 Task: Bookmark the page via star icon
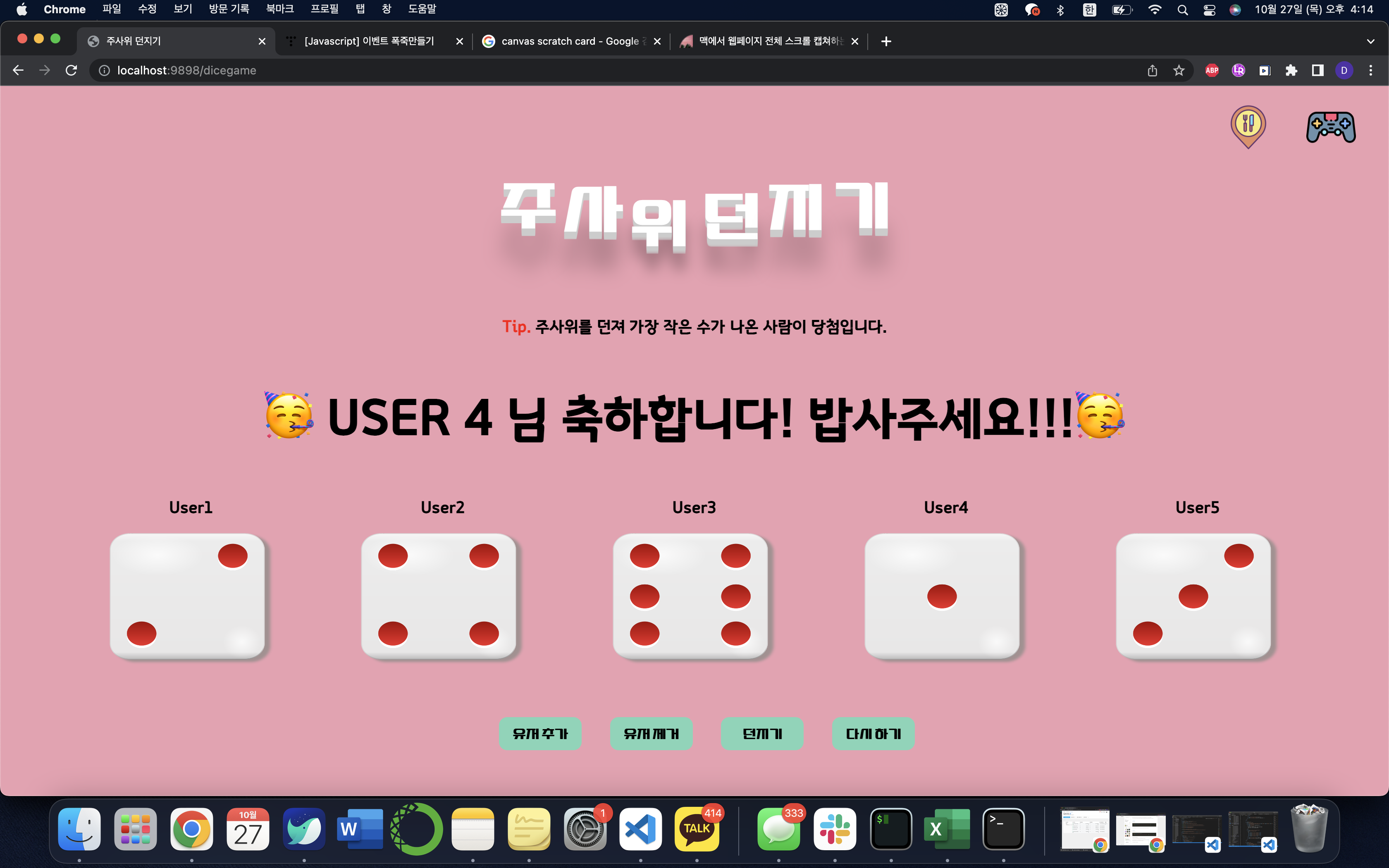(1179, 70)
